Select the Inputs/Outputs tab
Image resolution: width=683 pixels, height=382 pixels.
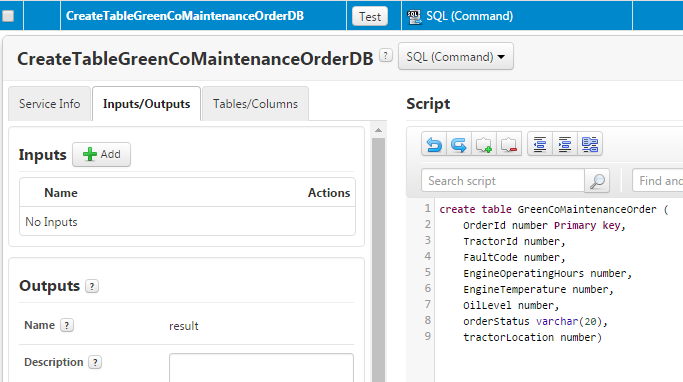(x=146, y=104)
